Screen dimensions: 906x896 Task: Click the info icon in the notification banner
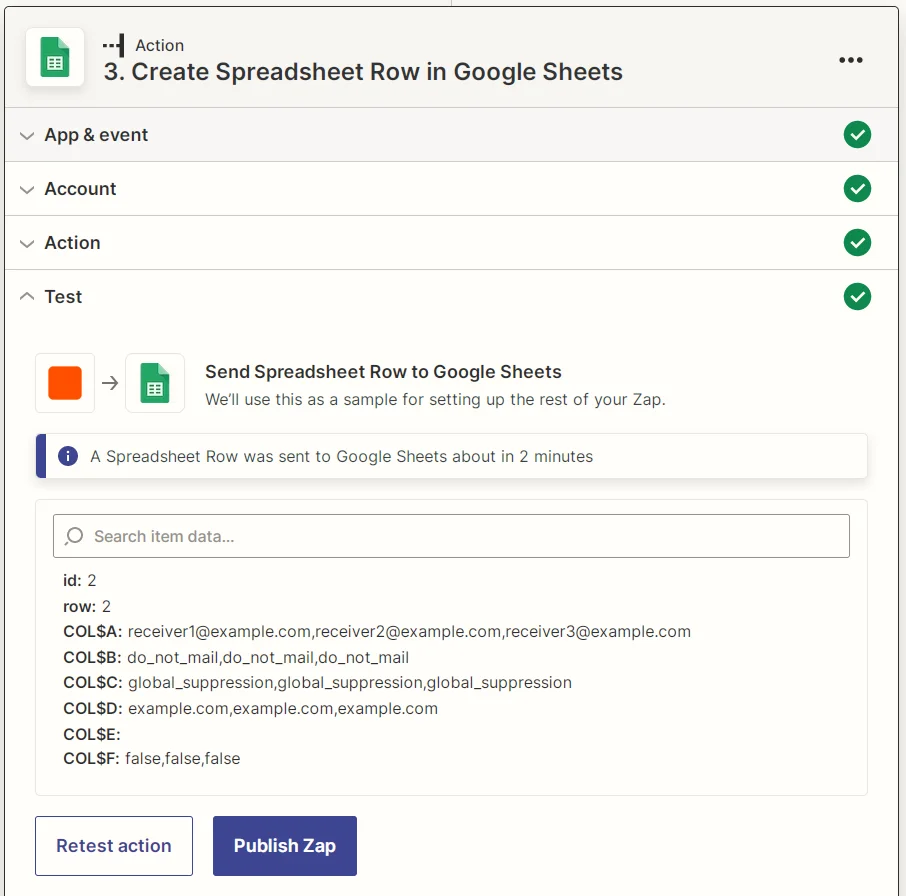pos(68,455)
